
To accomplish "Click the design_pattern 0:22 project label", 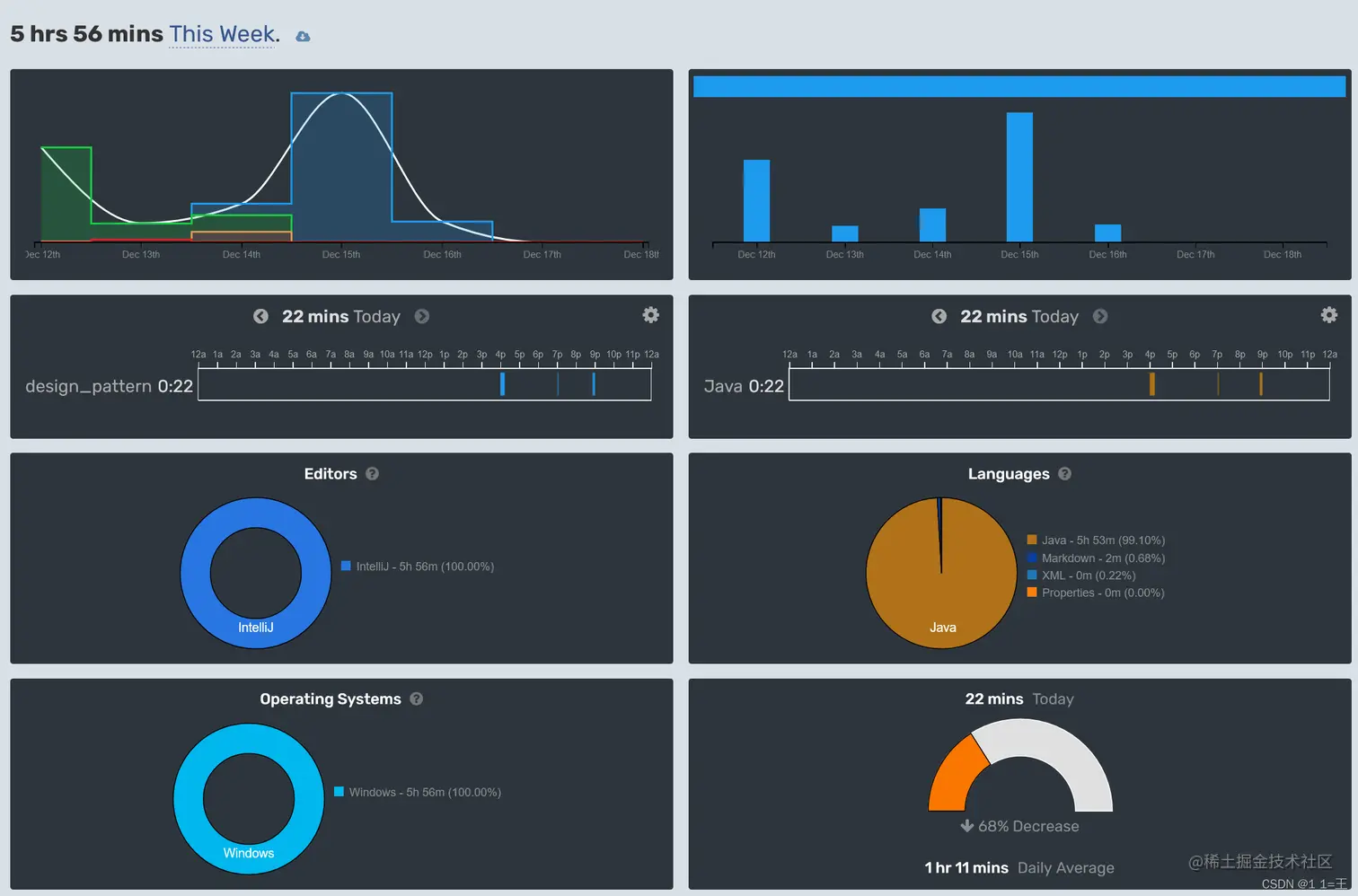I will pos(109,386).
